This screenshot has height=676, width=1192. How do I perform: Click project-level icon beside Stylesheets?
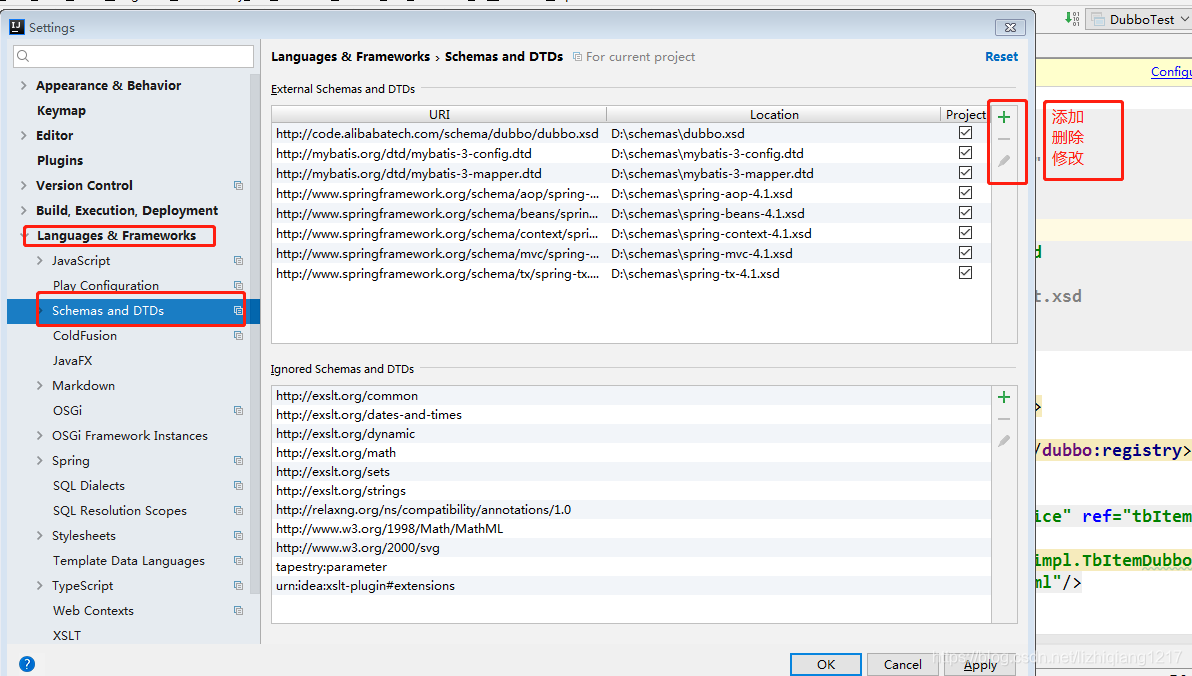[238, 536]
